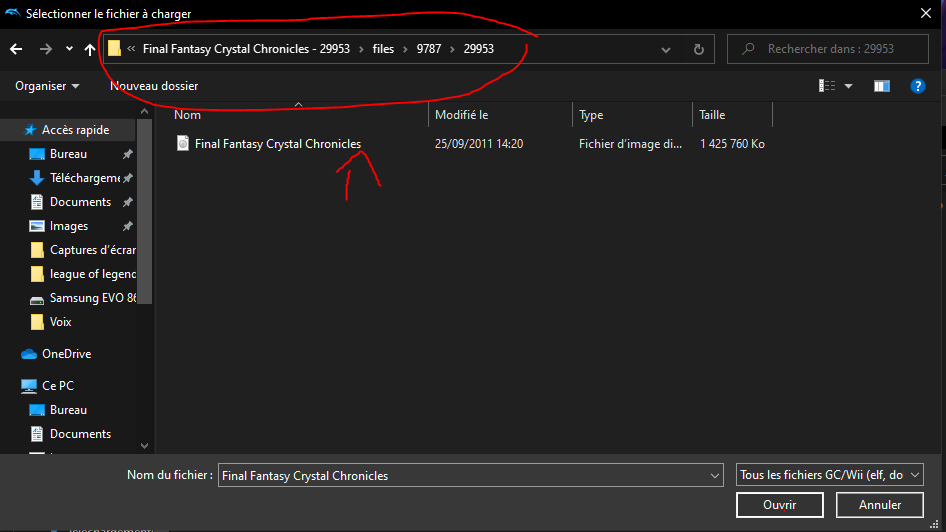Select the Final Fantasy Crystal Chronicles disc image file
946x532 pixels.
click(x=278, y=144)
